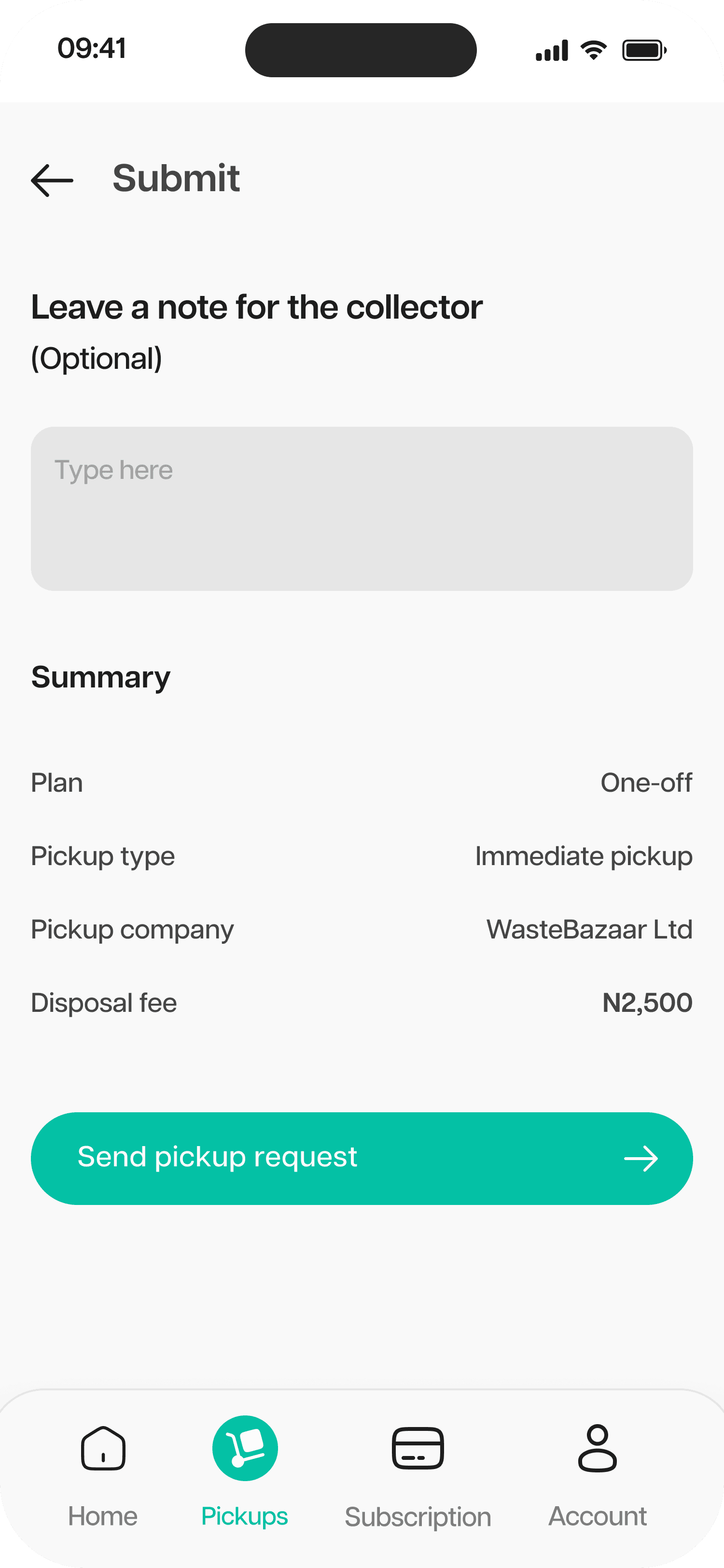Tap the Wi-Fi status icon

(x=593, y=50)
